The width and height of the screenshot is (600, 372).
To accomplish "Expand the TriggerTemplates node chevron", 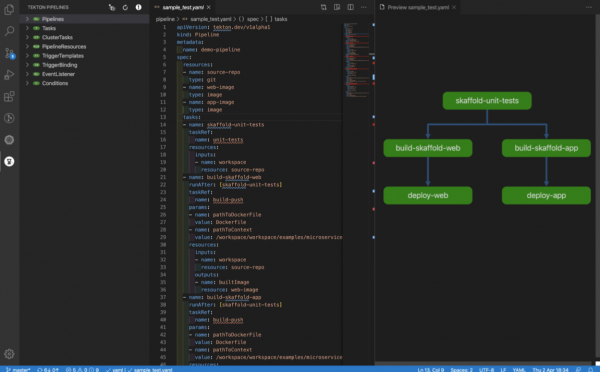I will (27, 55).
